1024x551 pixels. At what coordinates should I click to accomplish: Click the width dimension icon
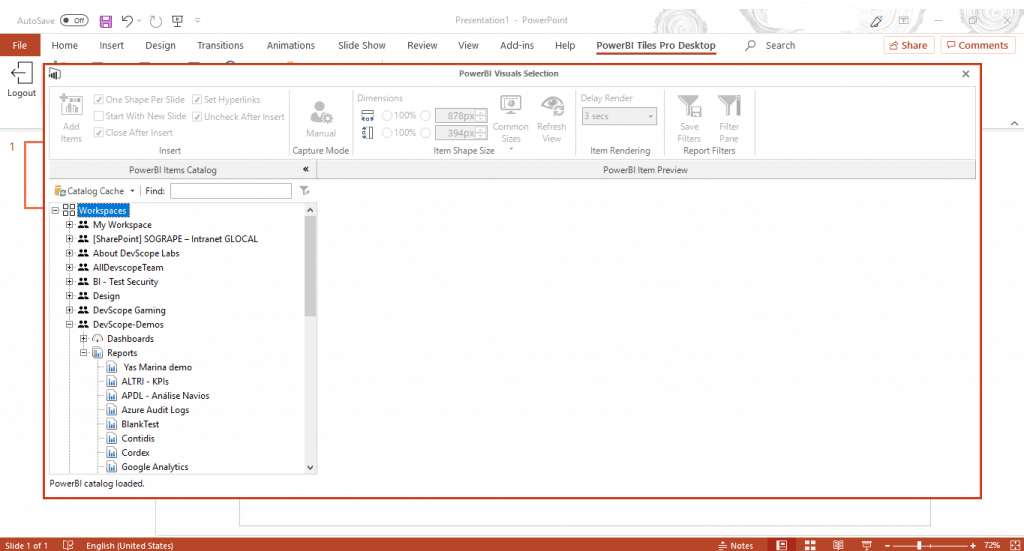(x=368, y=116)
